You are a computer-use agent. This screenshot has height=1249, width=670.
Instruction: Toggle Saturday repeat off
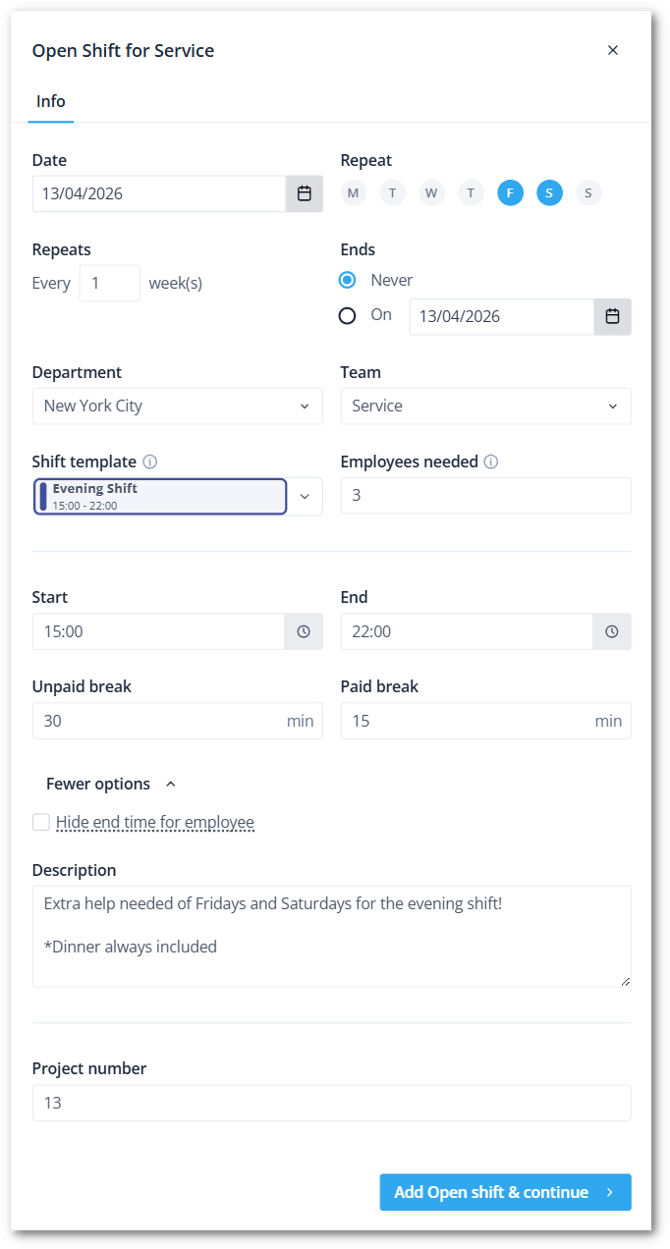pos(549,193)
